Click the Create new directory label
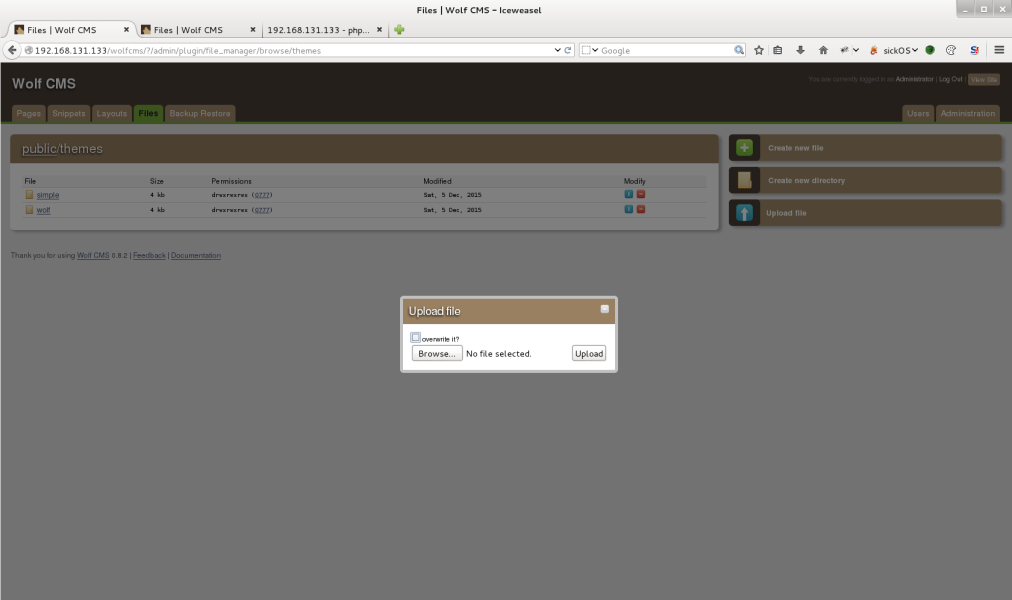 point(806,181)
